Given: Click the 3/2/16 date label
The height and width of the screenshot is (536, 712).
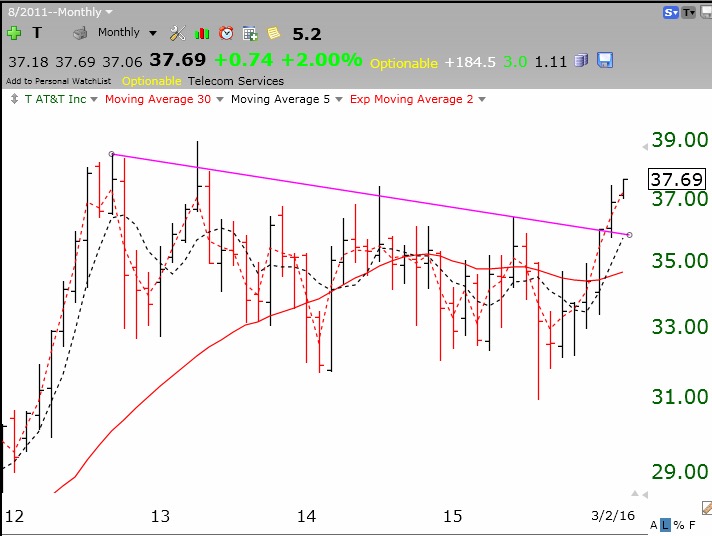Looking at the screenshot, I should [613, 516].
